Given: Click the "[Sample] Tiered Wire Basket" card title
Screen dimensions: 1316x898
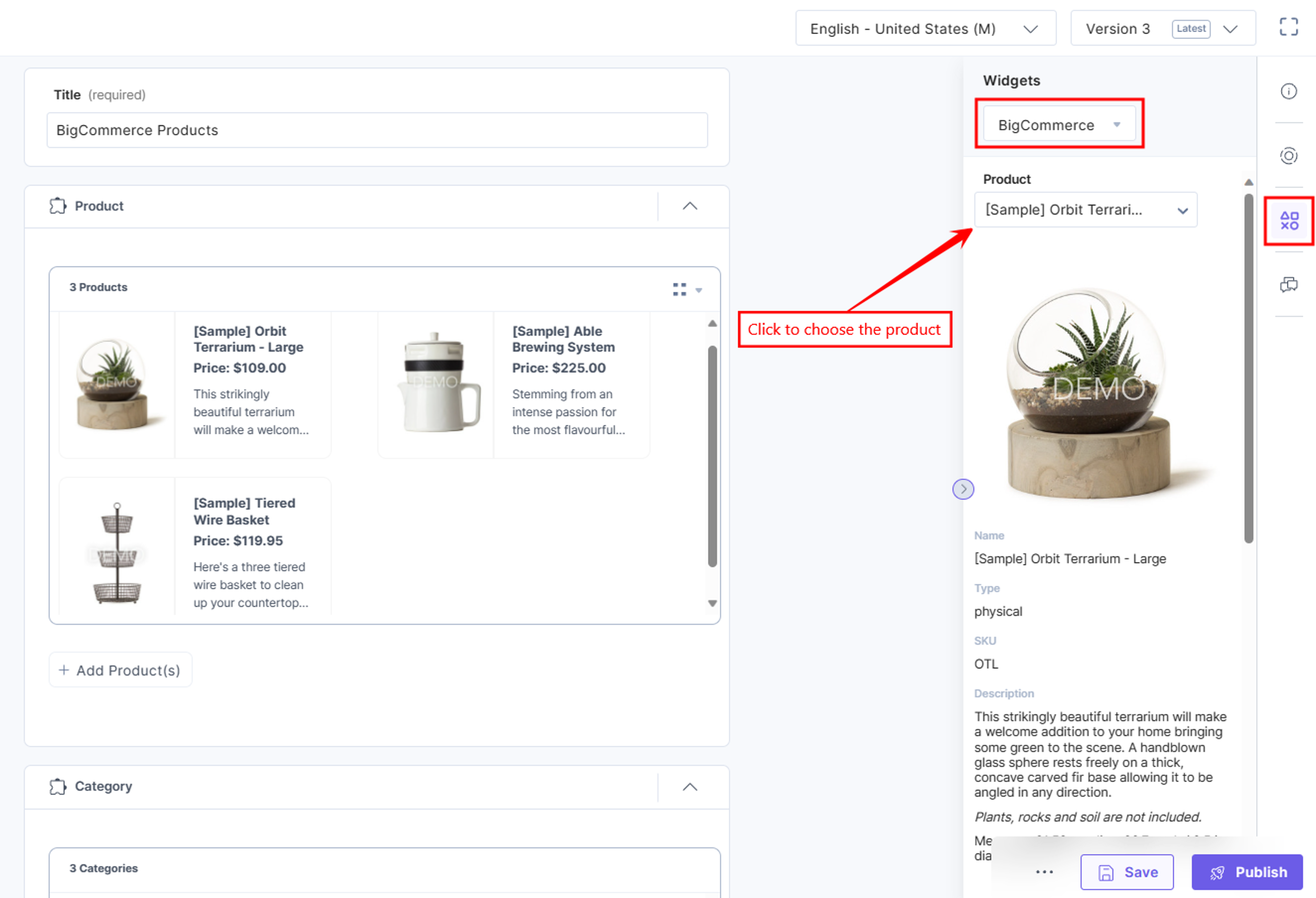Looking at the screenshot, I should point(244,511).
